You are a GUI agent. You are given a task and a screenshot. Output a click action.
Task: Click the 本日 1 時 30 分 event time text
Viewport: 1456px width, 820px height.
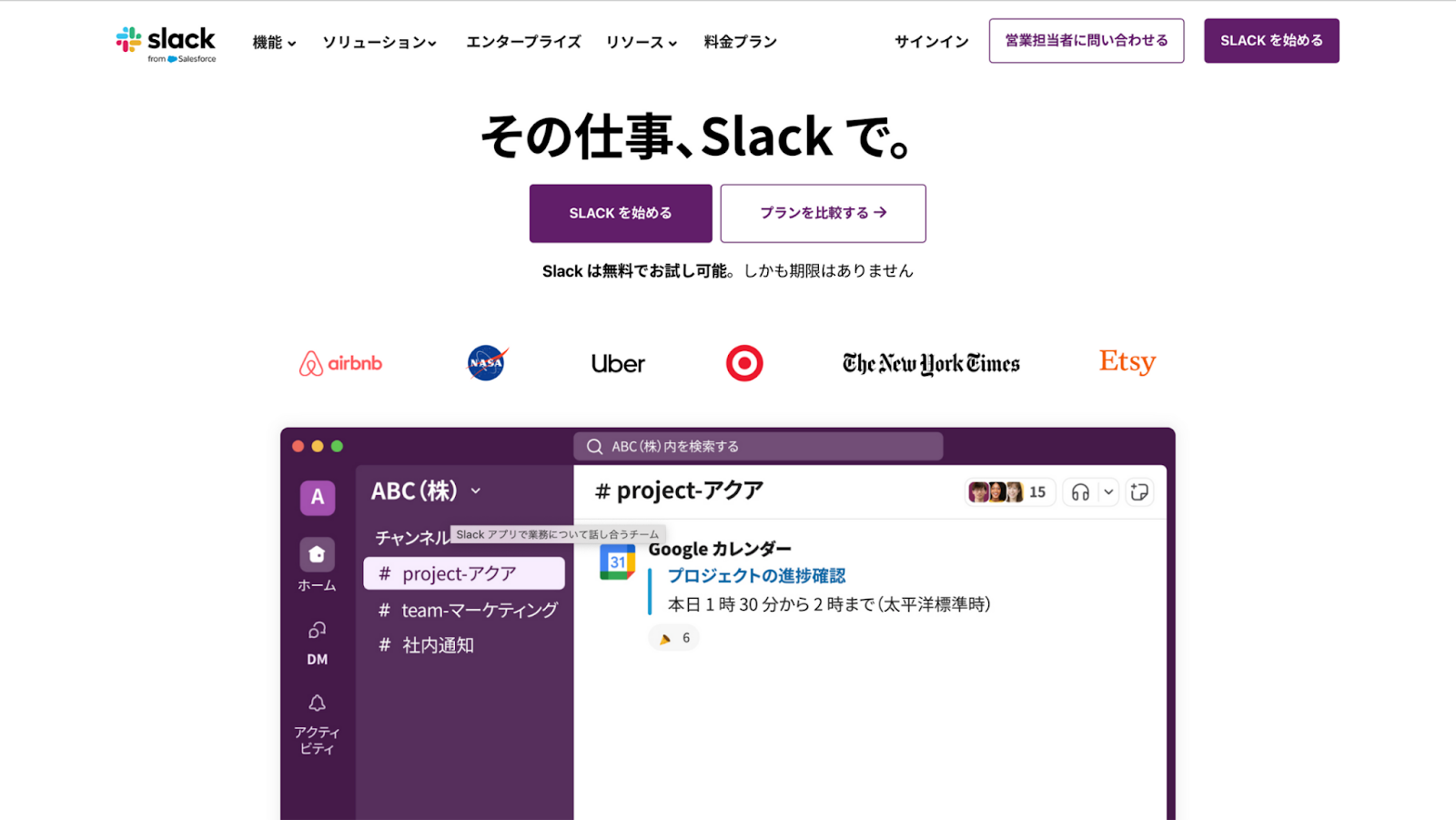click(829, 604)
